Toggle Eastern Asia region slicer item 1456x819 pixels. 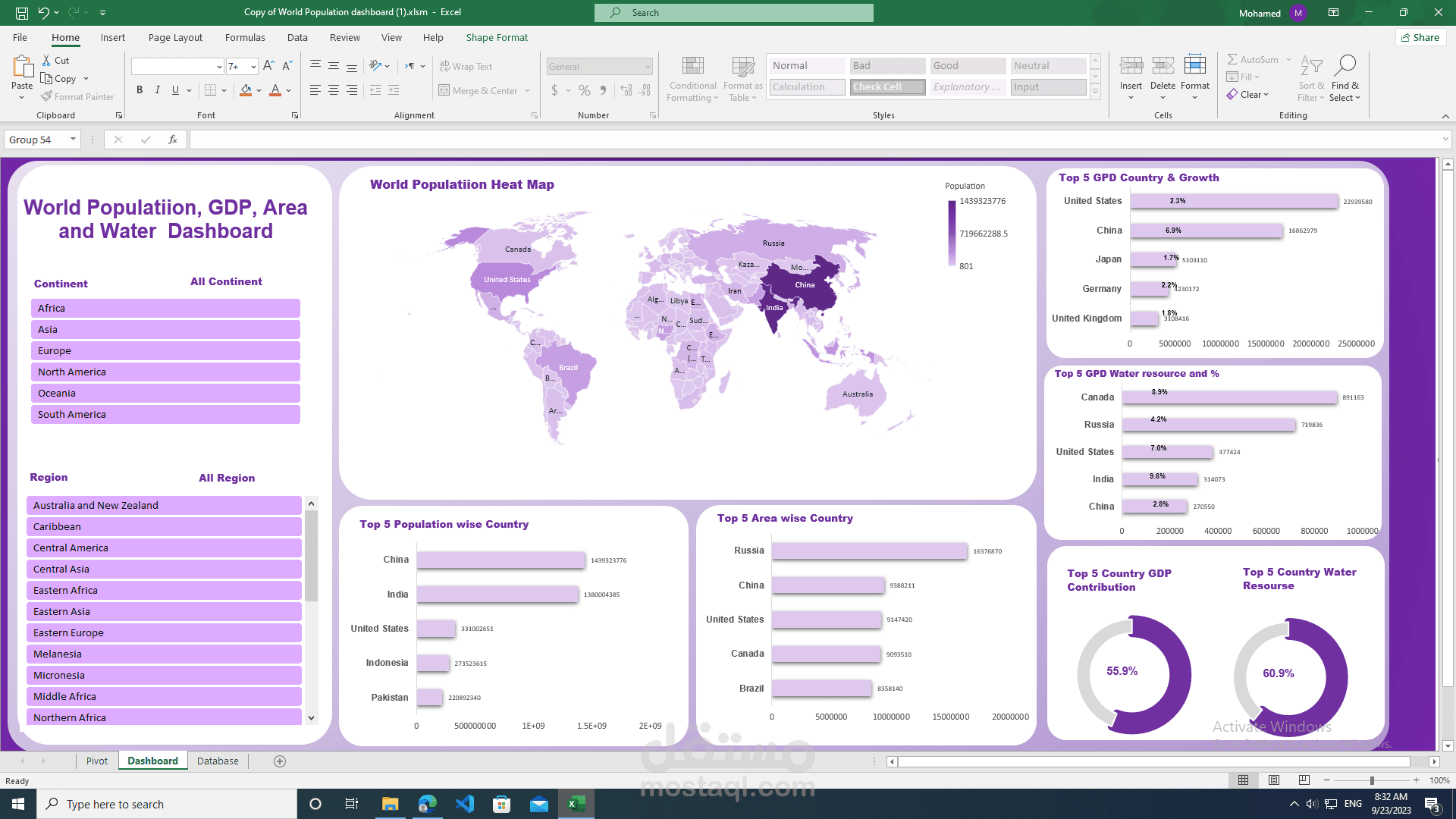pos(164,612)
